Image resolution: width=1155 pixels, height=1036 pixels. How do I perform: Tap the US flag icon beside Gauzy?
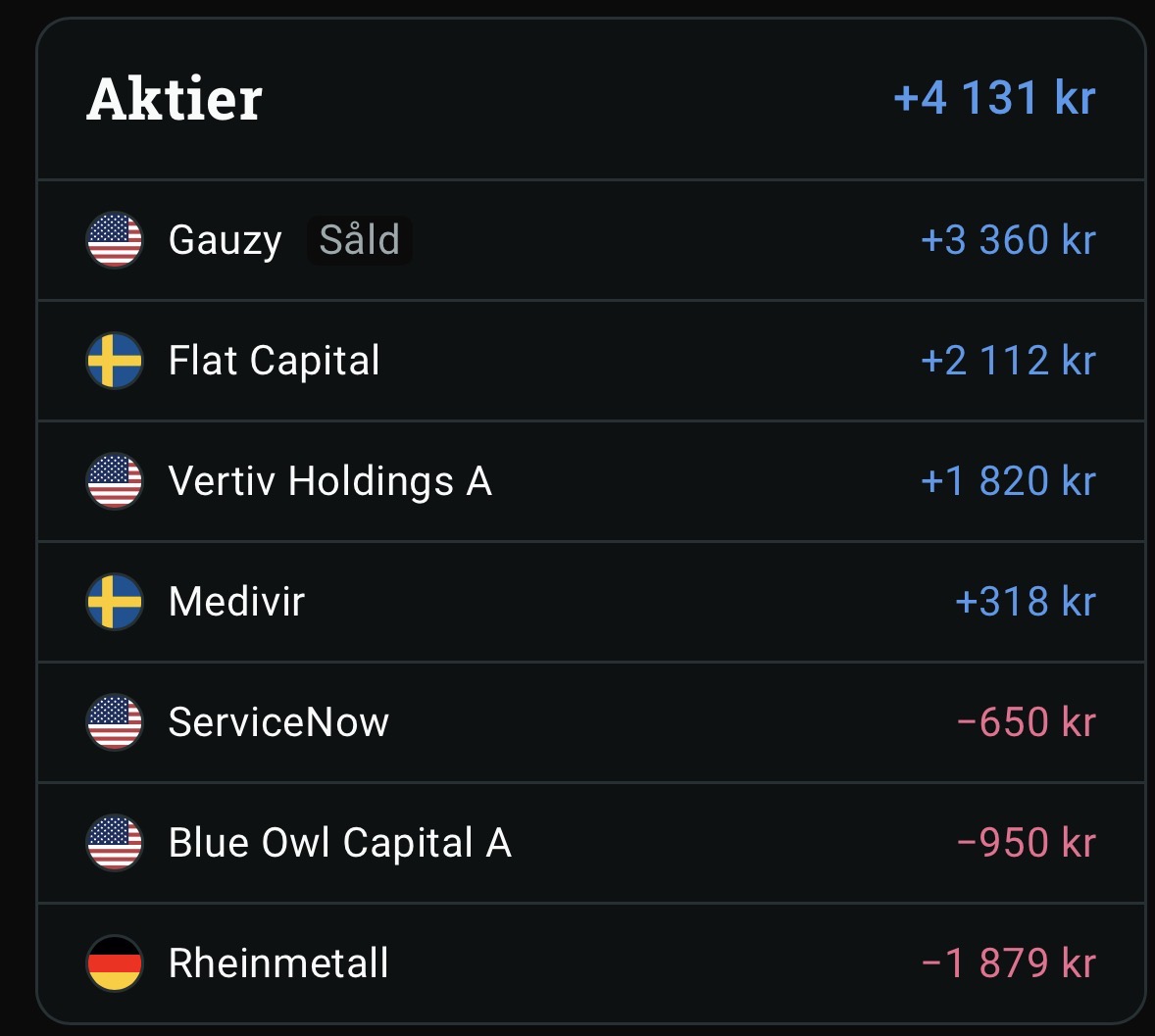pos(114,240)
